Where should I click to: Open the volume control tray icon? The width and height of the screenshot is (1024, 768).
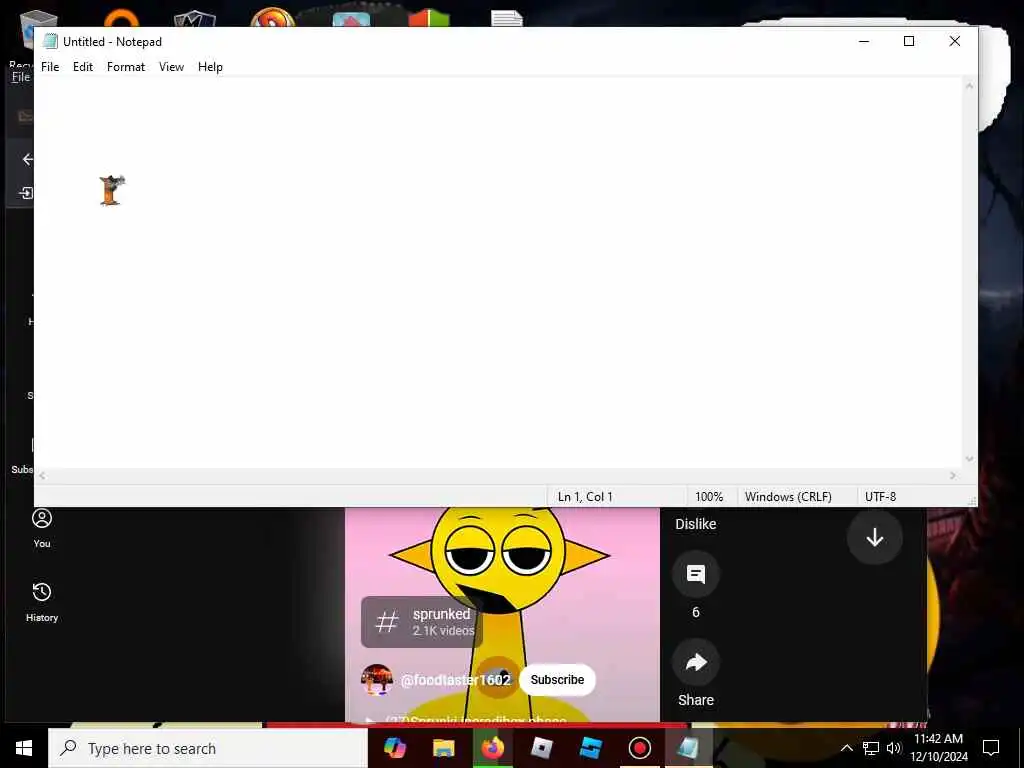(x=894, y=748)
